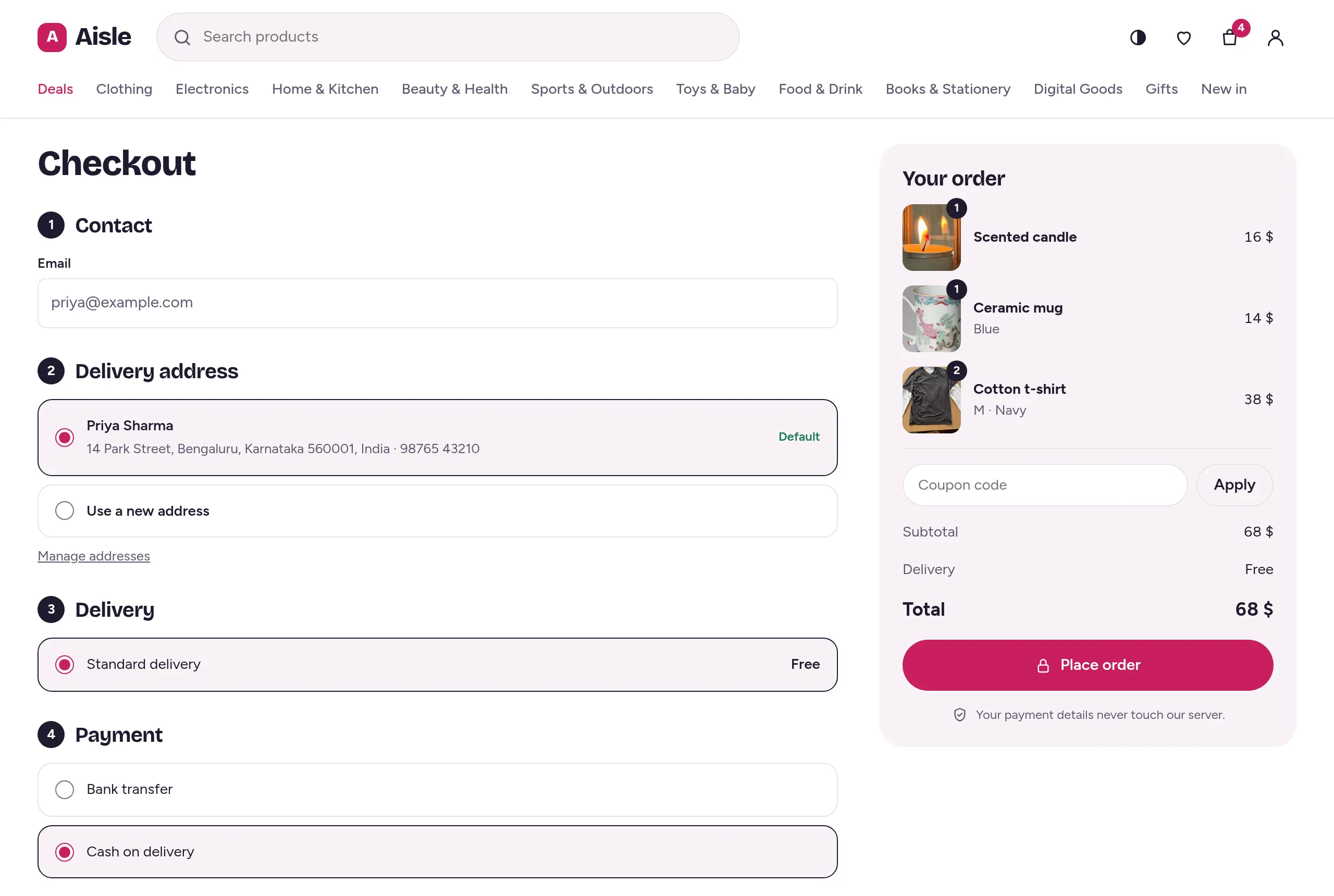Image resolution: width=1334 pixels, height=896 pixels.
Task: Toggle dark mode contrast icon
Action: 1138,38
